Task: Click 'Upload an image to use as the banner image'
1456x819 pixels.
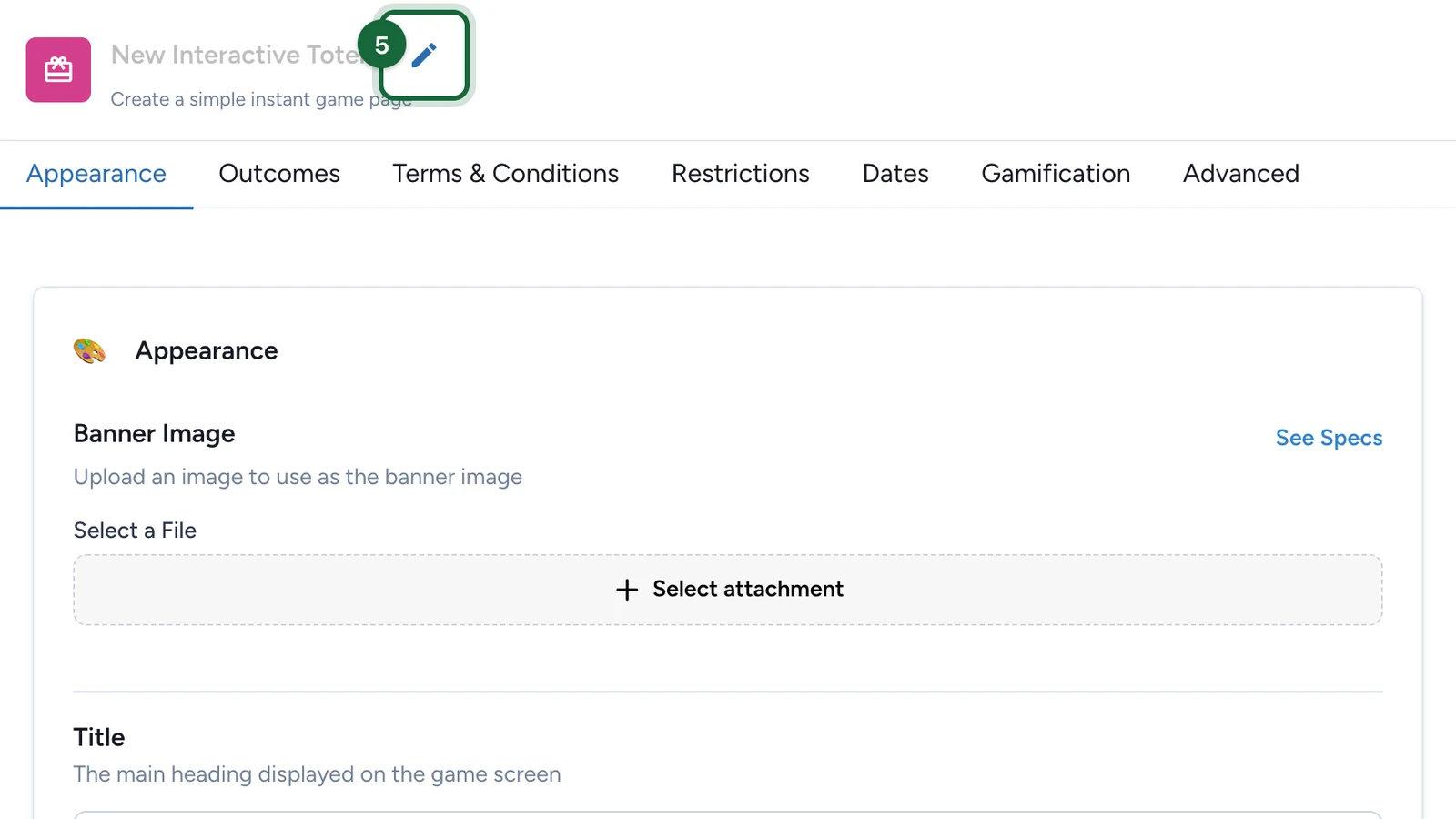Action: point(298,477)
